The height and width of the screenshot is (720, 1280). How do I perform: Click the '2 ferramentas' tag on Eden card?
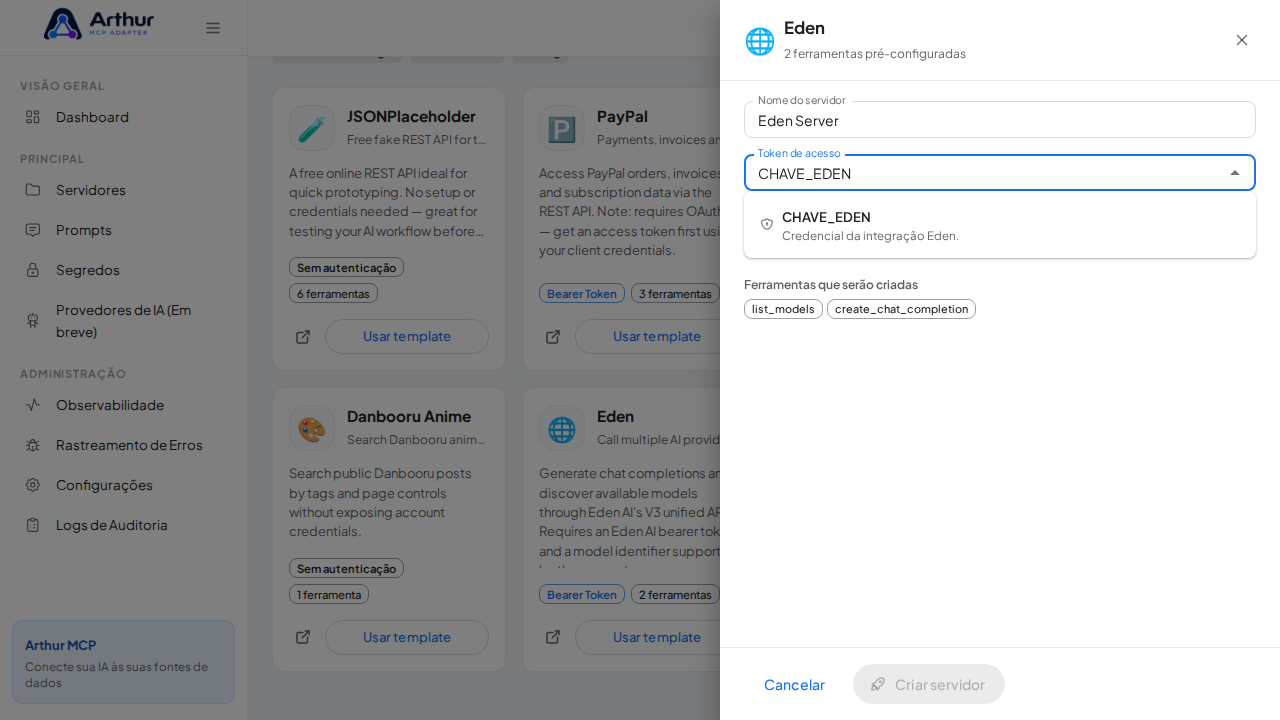tap(675, 594)
